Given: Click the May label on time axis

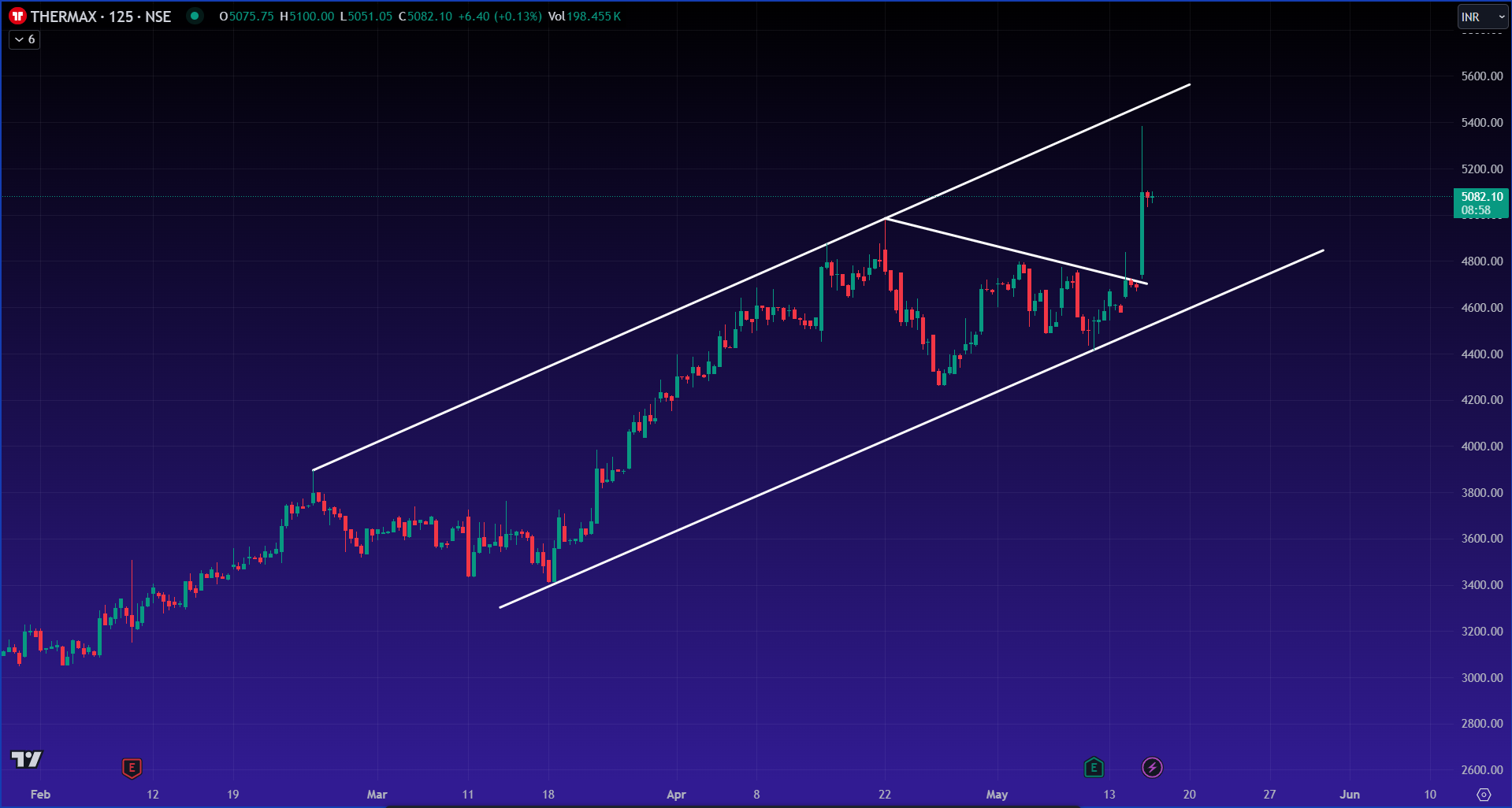Looking at the screenshot, I should coord(997,794).
